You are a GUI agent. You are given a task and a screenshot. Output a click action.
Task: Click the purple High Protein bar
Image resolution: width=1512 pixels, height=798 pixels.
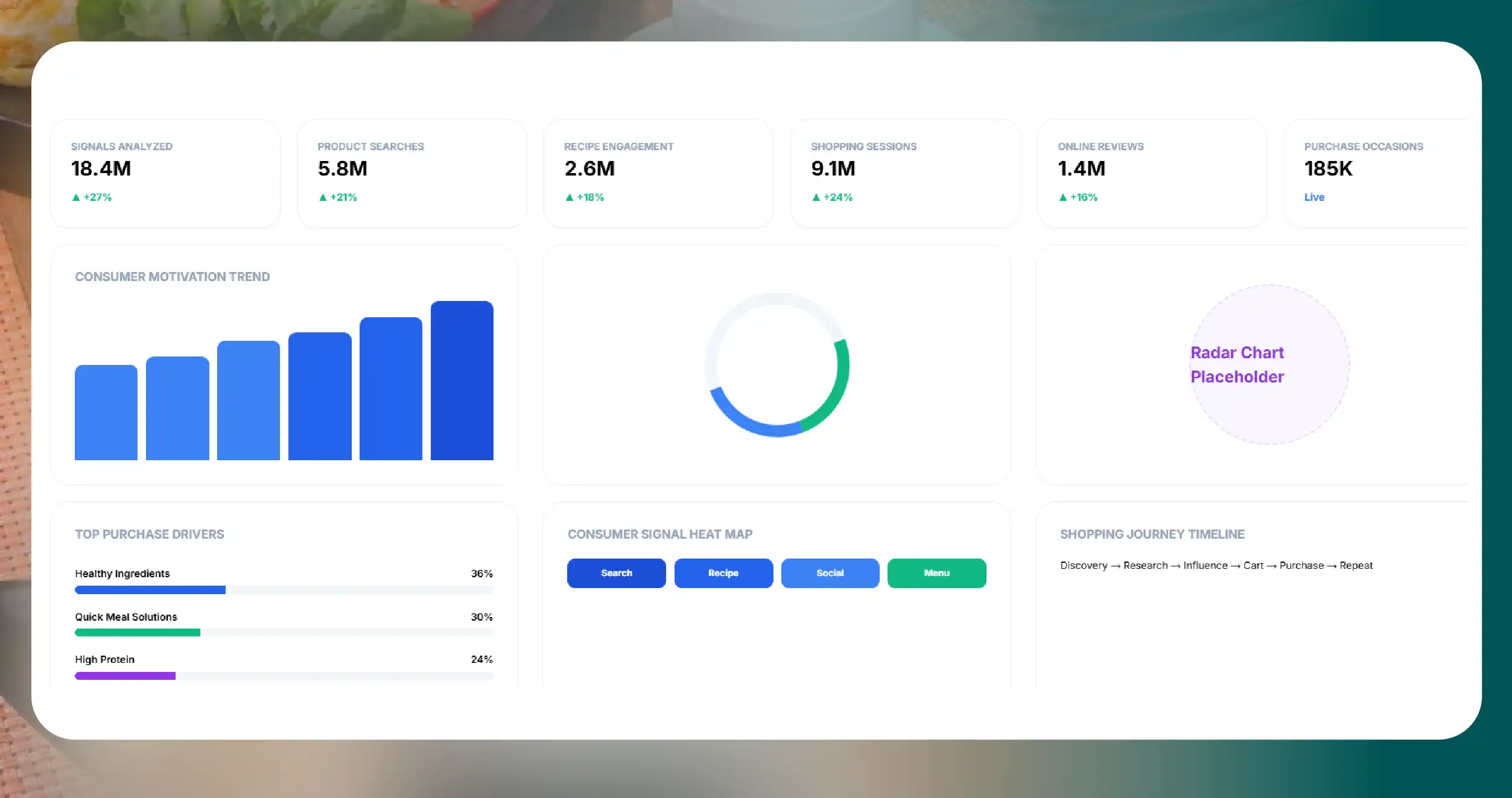125,676
